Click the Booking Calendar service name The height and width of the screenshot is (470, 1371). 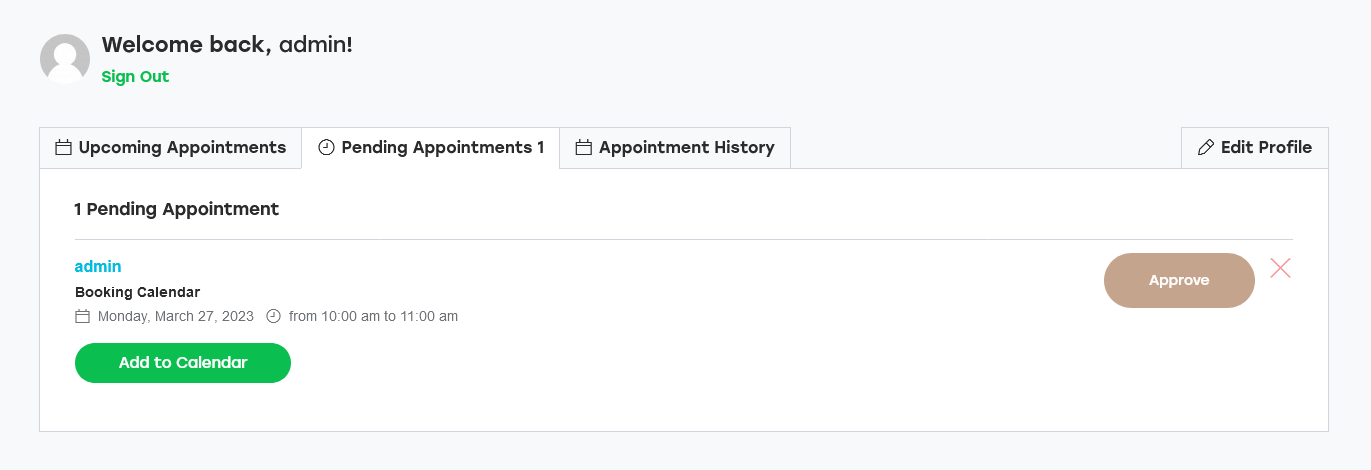coord(138,293)
